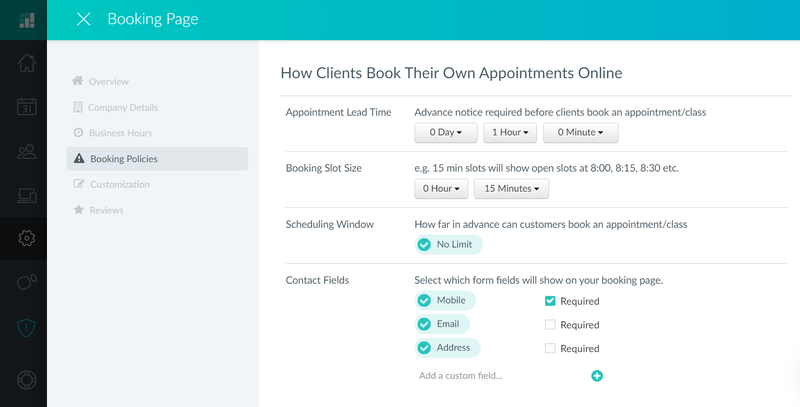Open the Reviews section
This screenshot has width=800, height=407.
coord(106,210)
